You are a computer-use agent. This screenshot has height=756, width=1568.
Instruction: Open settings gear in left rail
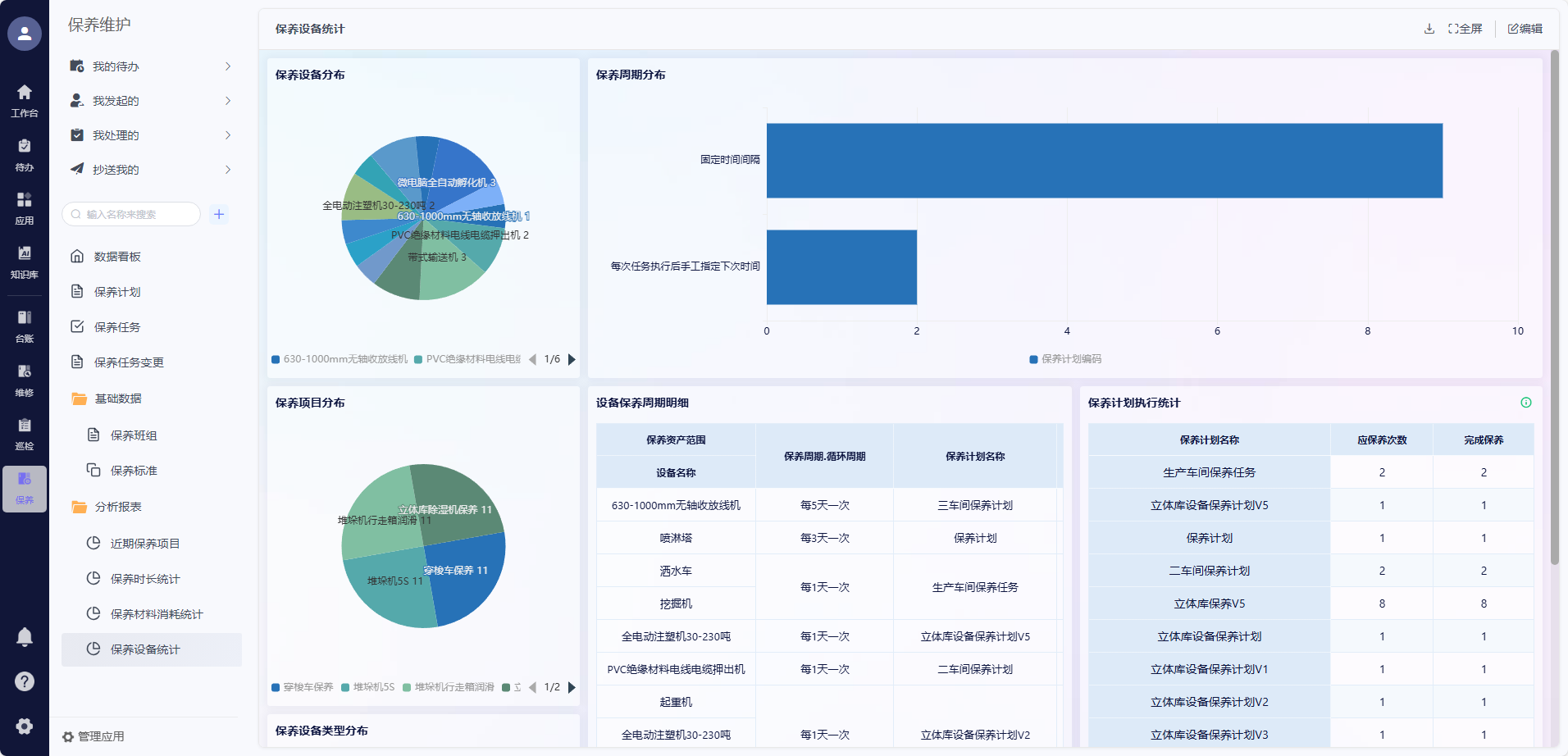point(25,726)
